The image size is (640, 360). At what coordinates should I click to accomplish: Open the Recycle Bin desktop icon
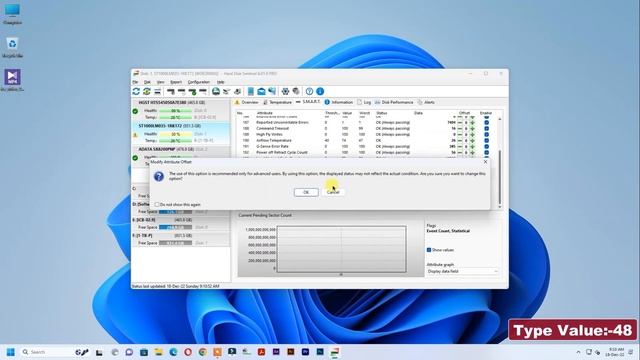pyautogui.click(x=12, y=47)
